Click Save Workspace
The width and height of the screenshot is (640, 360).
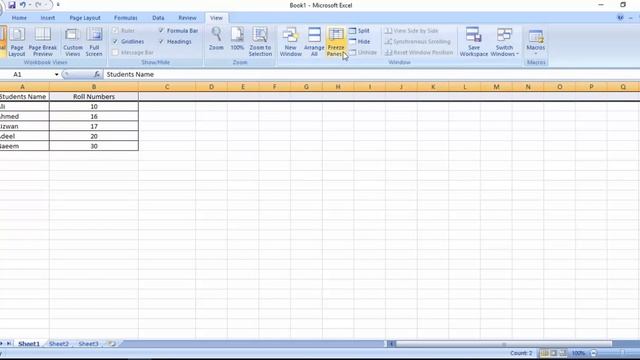pyautogui.click(x=473, y=42)
